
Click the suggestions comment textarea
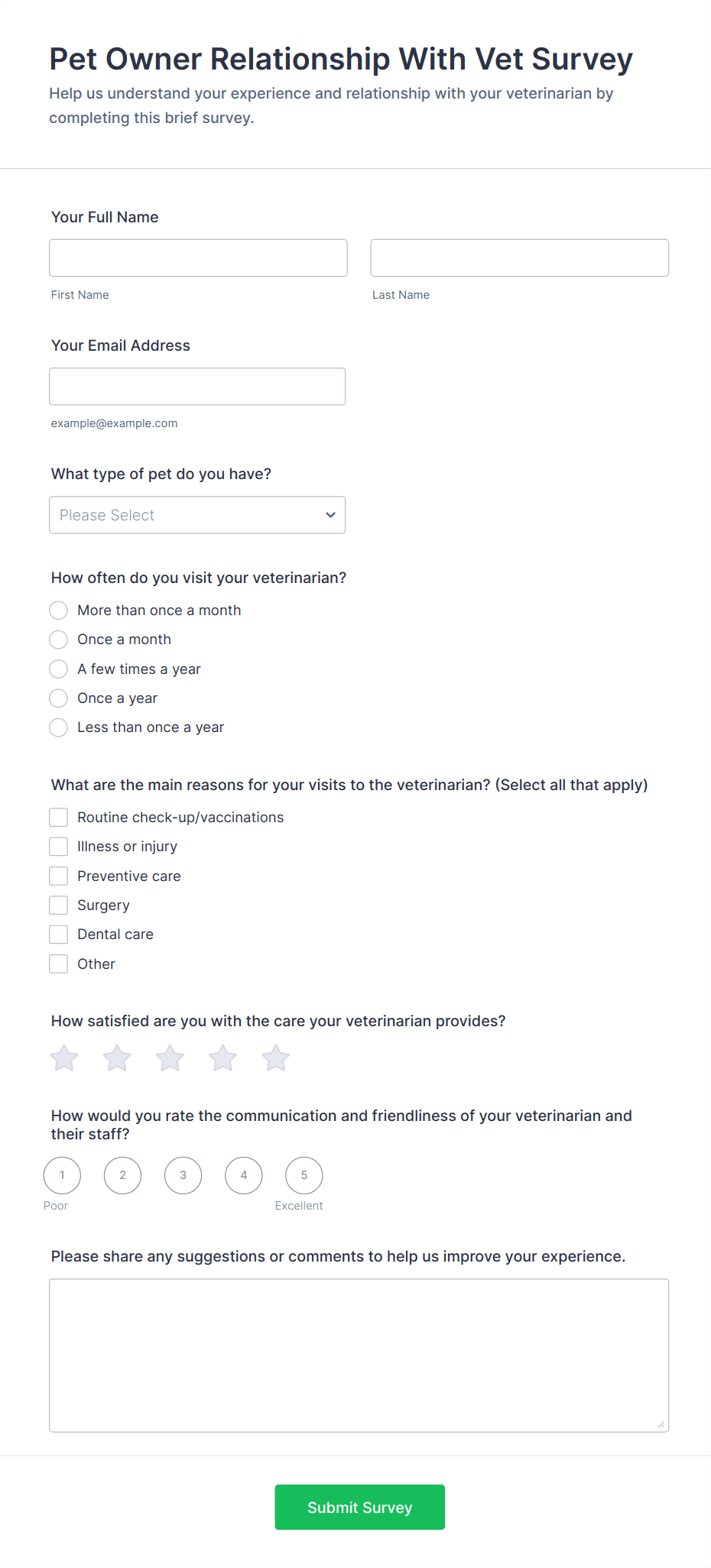(x=359, y=1355)
